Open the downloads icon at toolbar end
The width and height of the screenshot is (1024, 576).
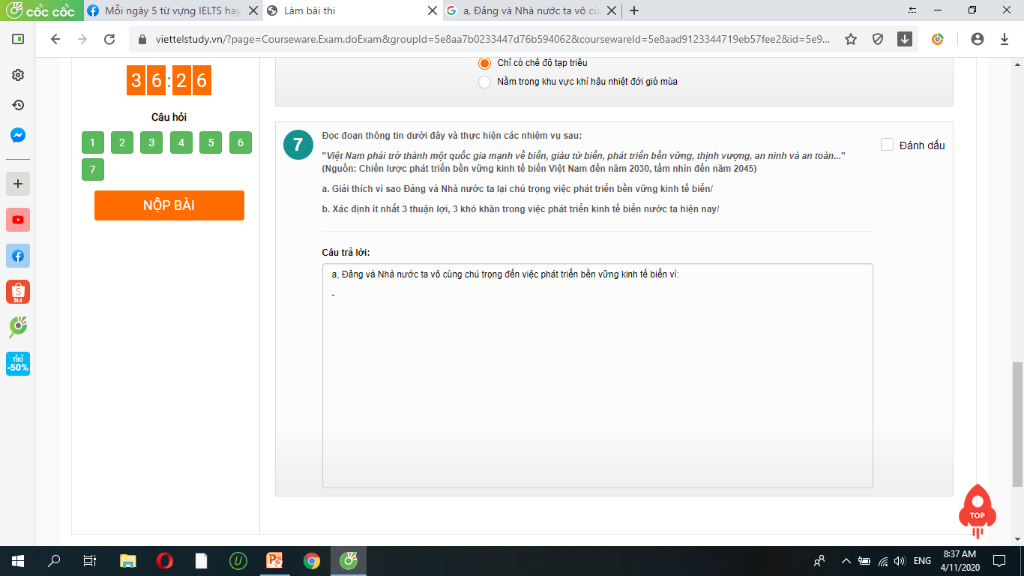(1004, 39)
